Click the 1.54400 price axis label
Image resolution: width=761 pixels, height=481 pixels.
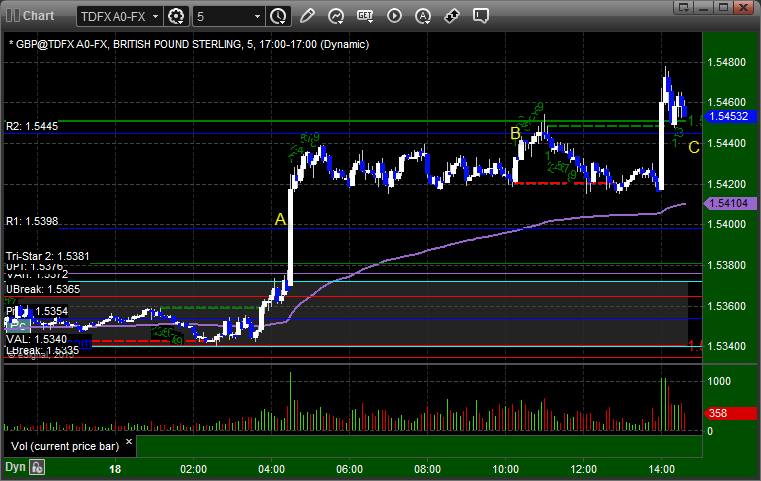pyautogui.click(x=727, y=143)
